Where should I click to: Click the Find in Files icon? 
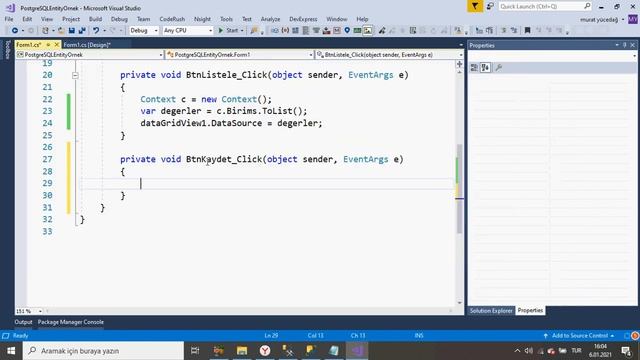(254, 31)
